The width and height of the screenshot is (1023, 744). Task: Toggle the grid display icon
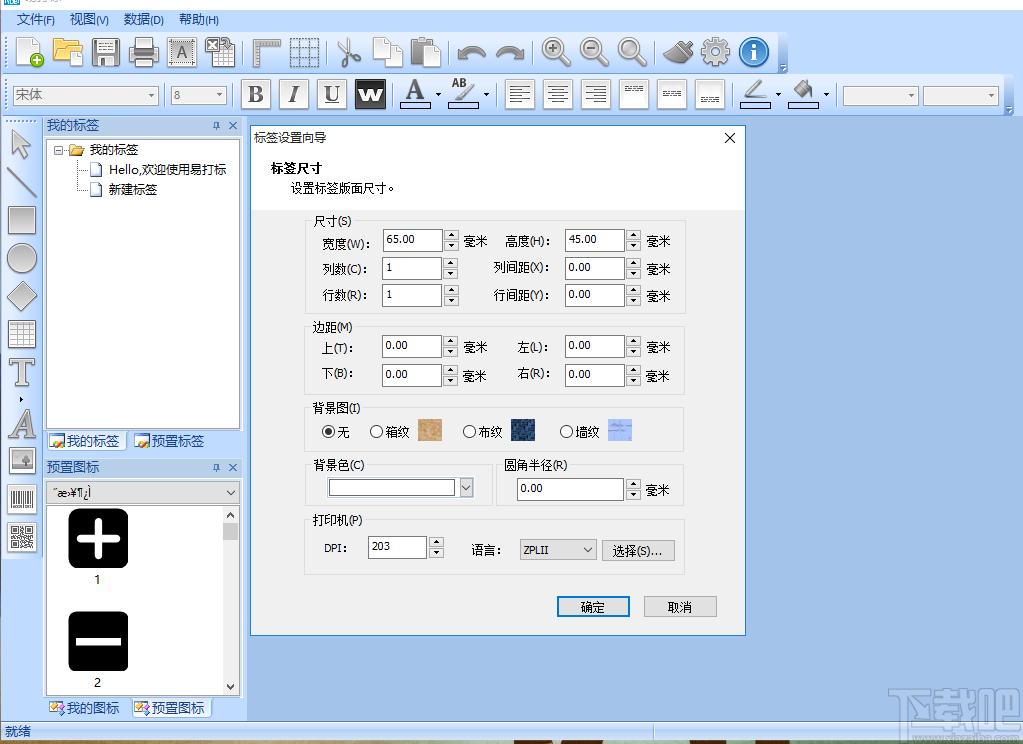(x=304, y=52)
